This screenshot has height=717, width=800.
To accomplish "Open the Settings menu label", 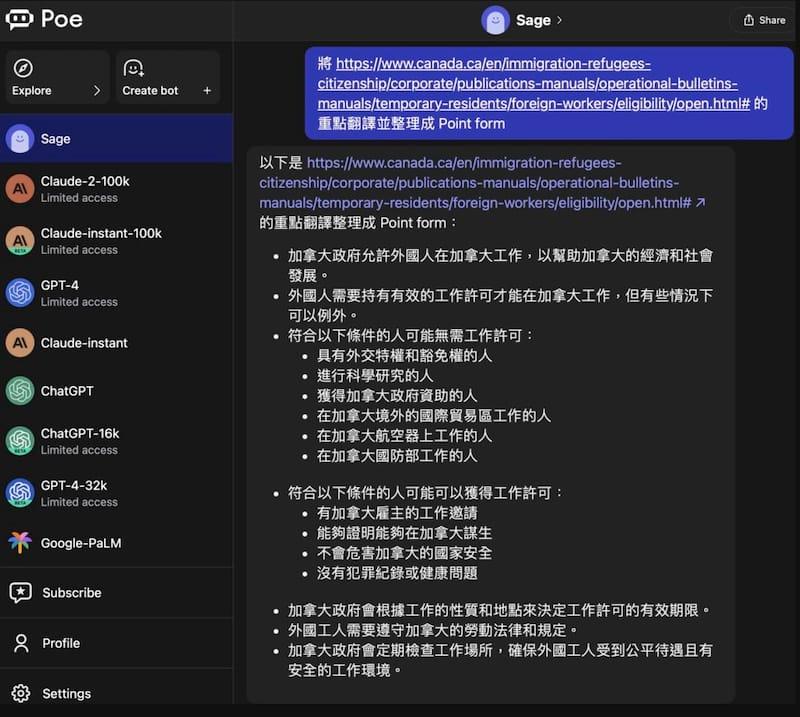I will click(66, 694).
